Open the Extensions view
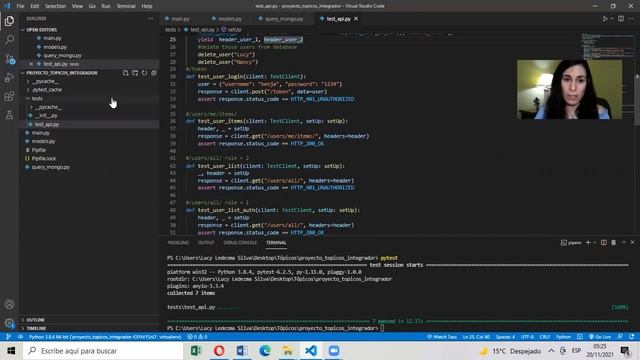The height and width of the screenshot is (360, 640). click(x=9, y=96)
